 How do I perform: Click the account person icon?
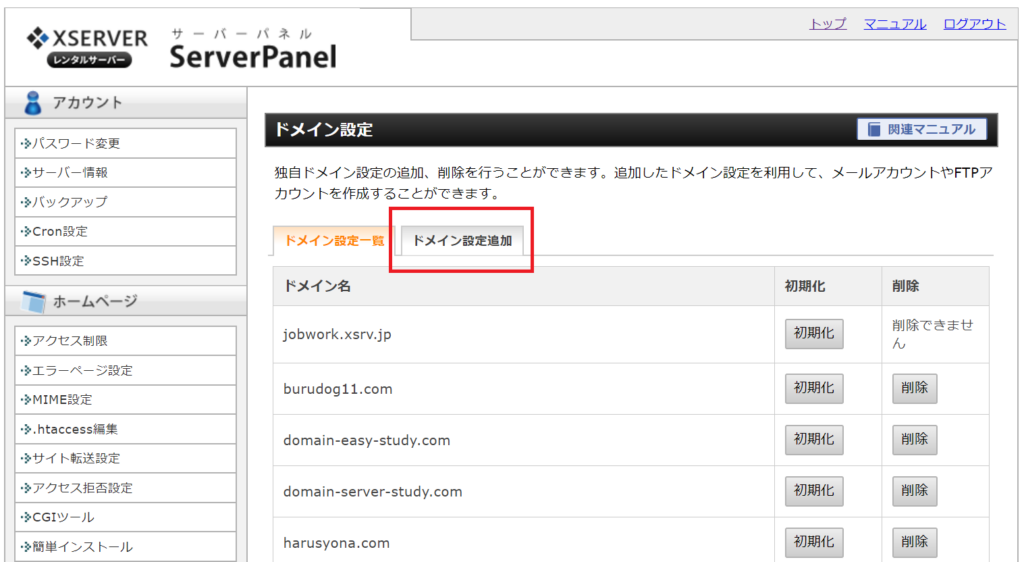click(x=32, y=102)
